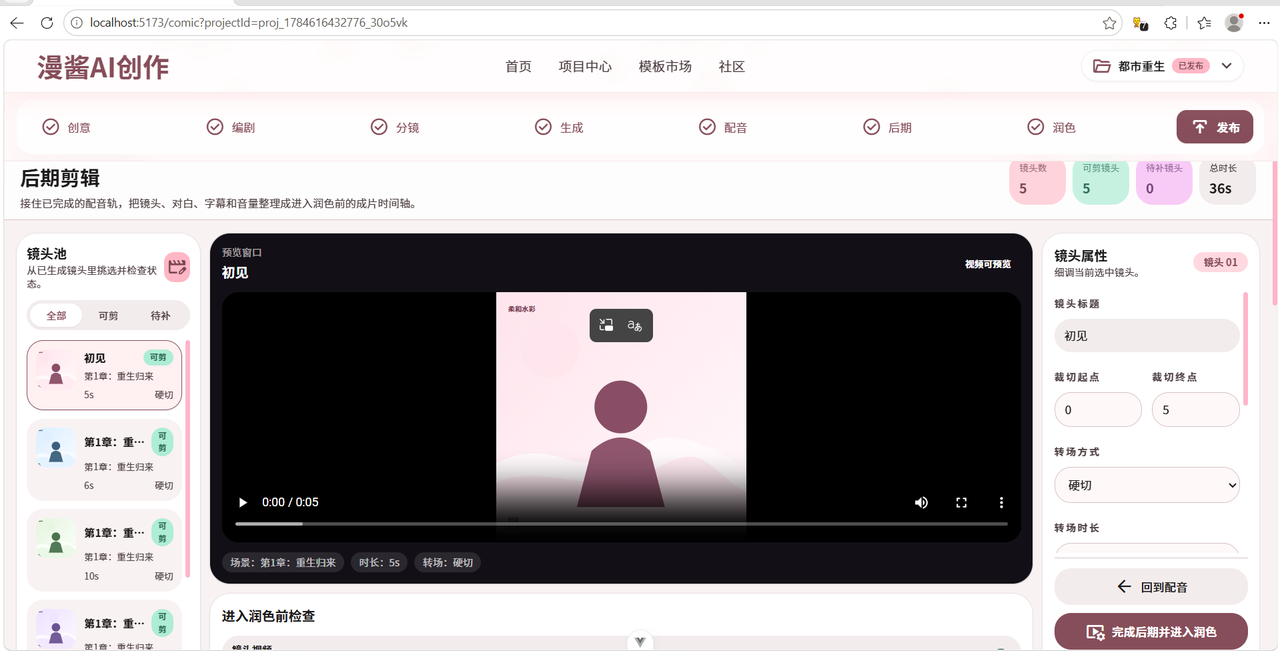Image resolution: width=1280 pixels, height=651 pixels.
Task: Open the 转场方式 硬切 dropdown
Action: pos(1147,485)
